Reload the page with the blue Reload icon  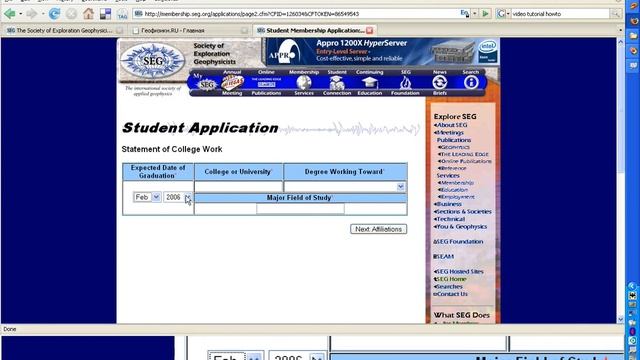pos(54,14)
